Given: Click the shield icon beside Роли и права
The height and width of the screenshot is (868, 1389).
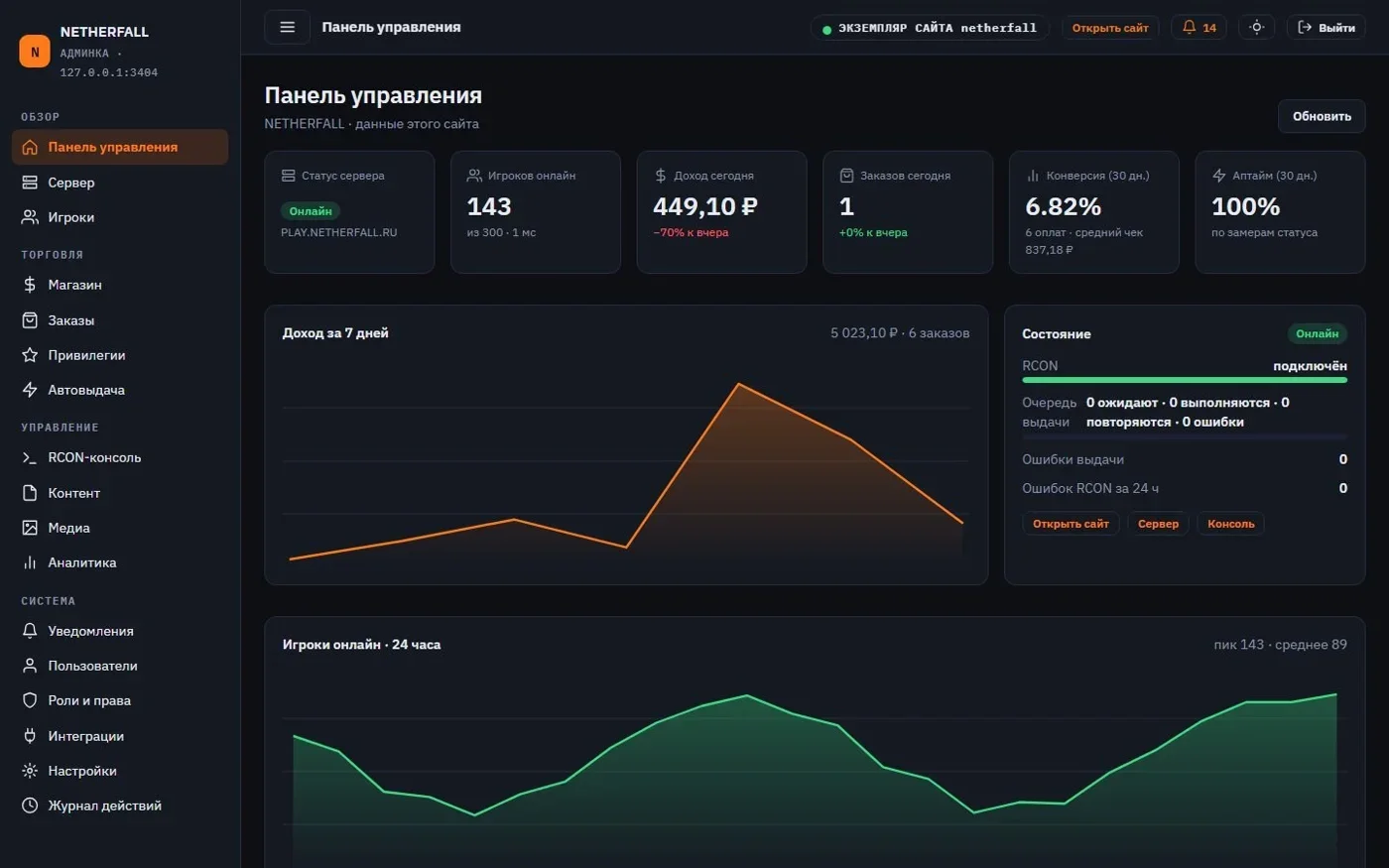Looking at the screenshot, I should 30,700.
